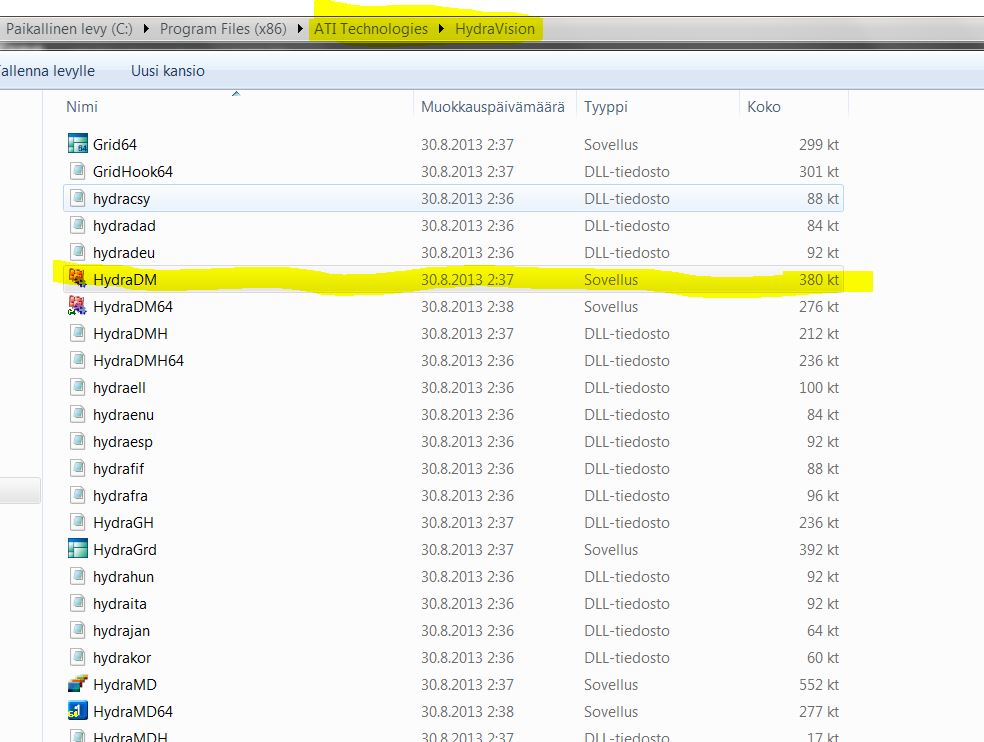Select the hydraesp file name
The image size is (984, 742).
click(122, 442)
